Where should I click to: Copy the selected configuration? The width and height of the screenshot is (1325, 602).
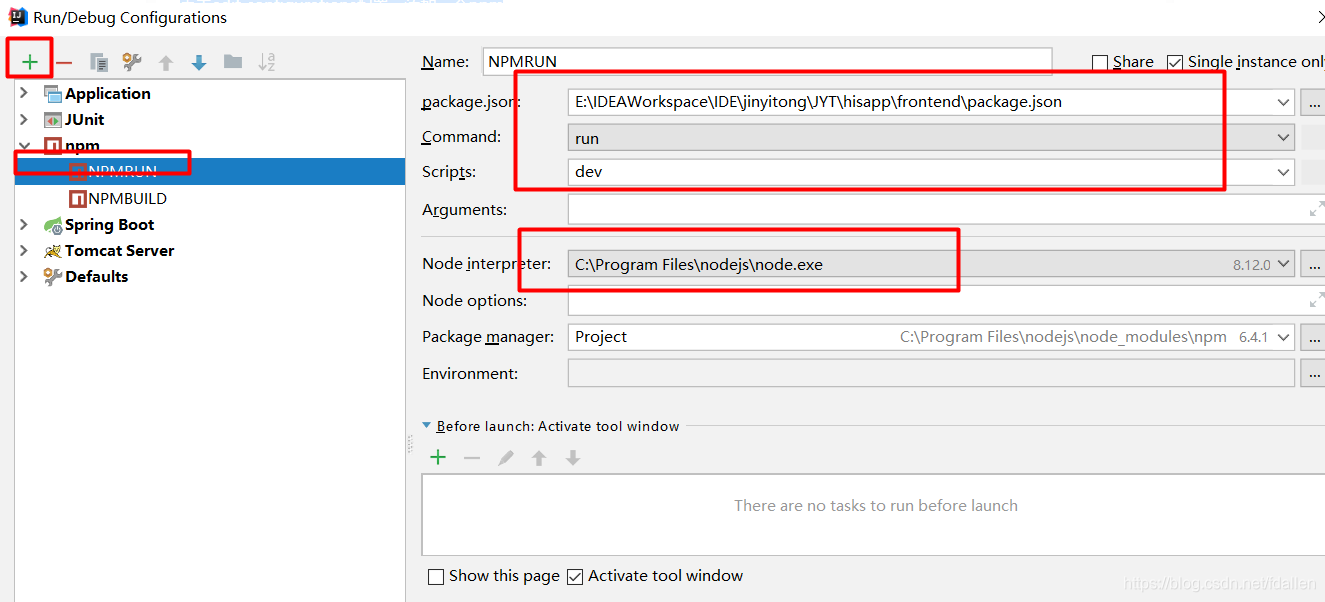coord(99,62)
